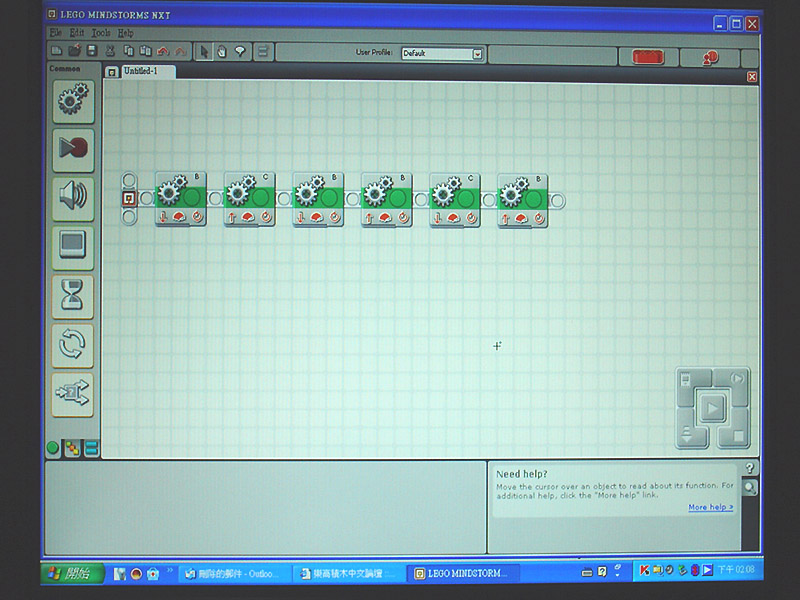The height and width of the screenshot is (600, 800).
Task: Switch to the Common palette green circle
Action: [x=53, y=447]
